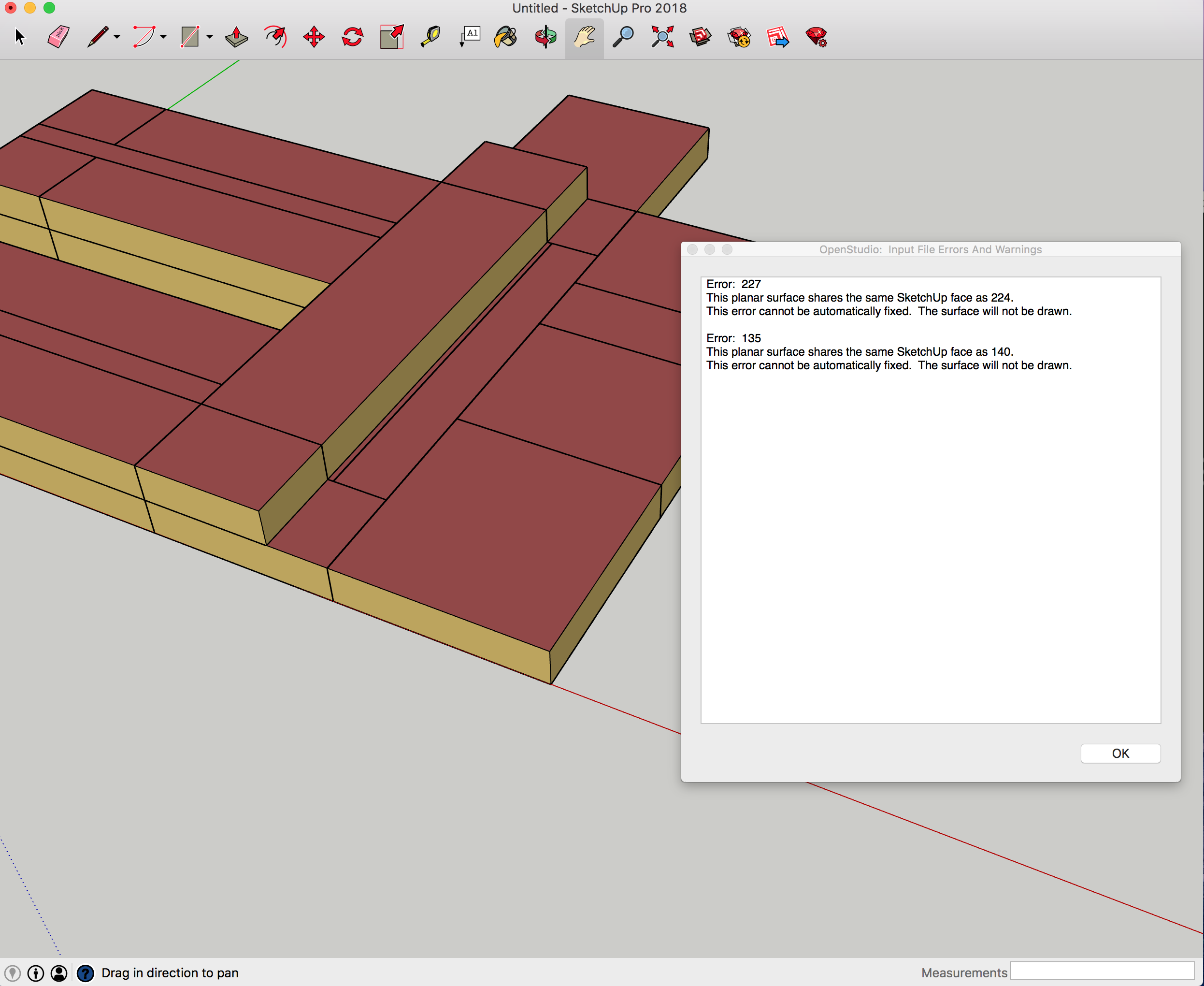This screenshot has width=1204, height=986.
Task: Click OK in the OpenStudio errors dialog
Action: (x=1120, y=753)
